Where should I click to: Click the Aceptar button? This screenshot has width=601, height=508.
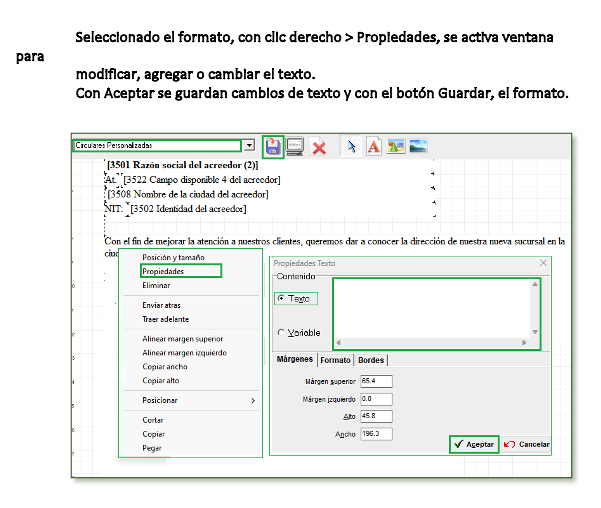[x=474, y=444]
